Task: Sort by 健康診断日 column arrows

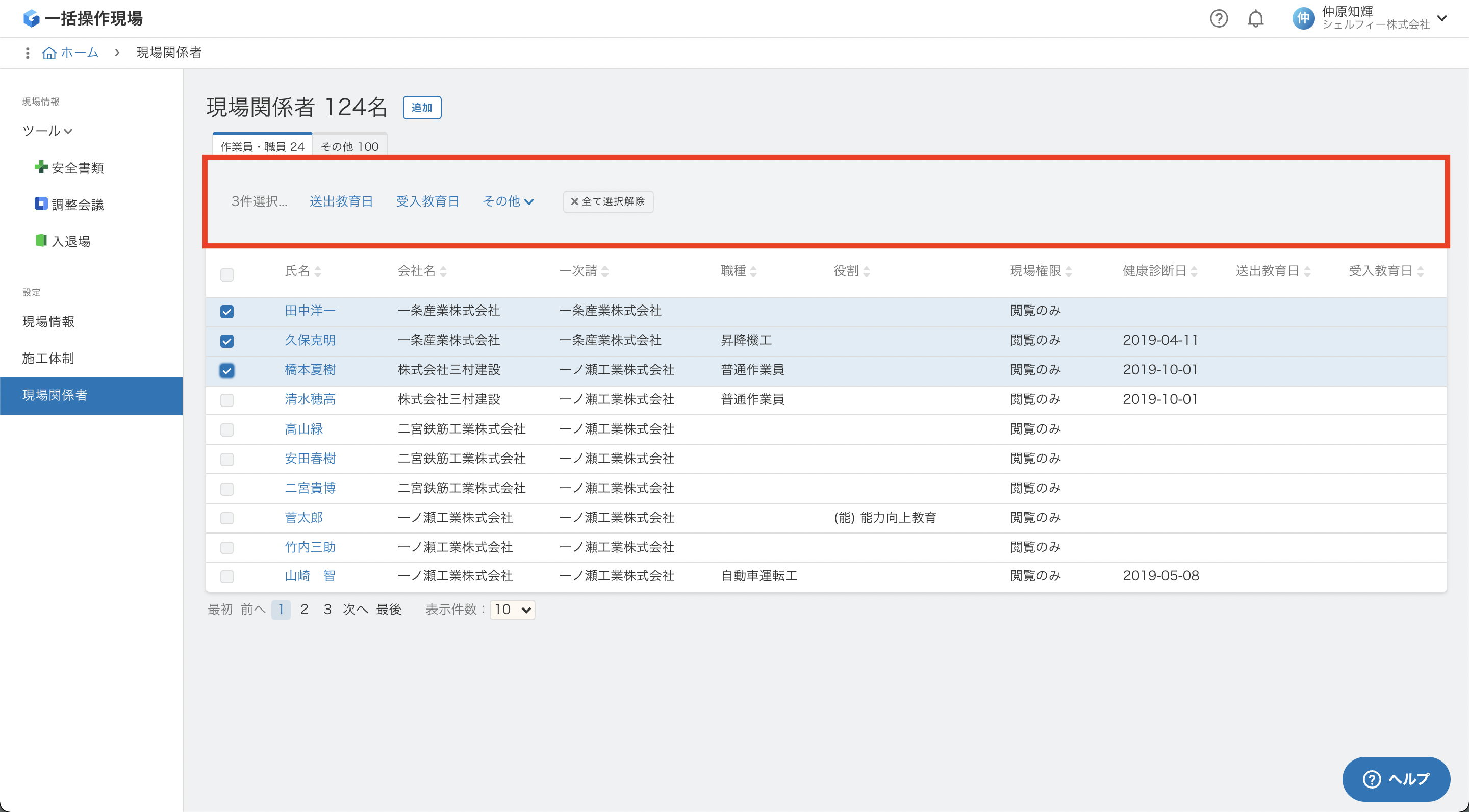Action: (1194, 271)
